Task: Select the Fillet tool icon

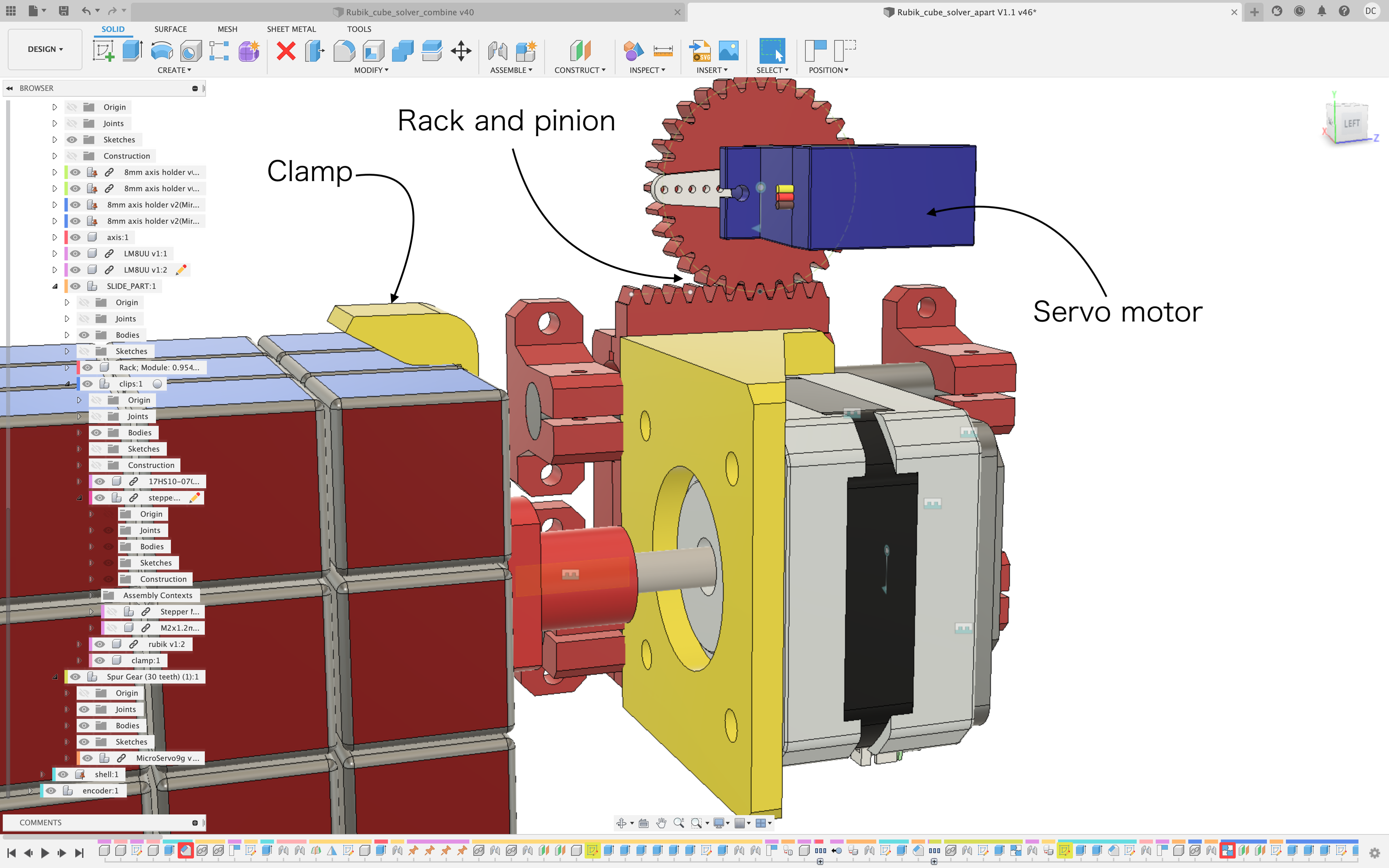Action: [344, 51]
